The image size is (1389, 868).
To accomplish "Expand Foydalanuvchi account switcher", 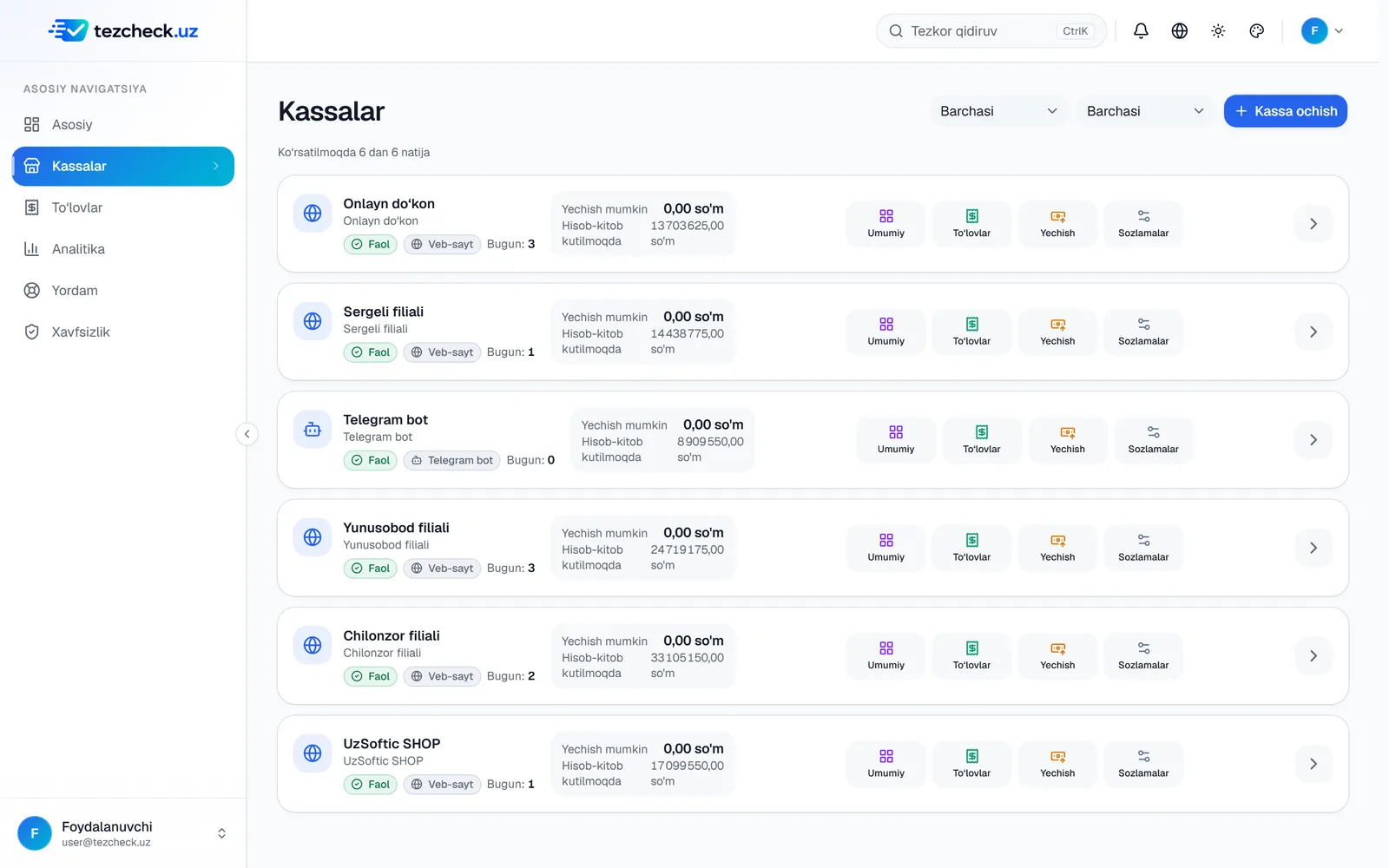I will pos(123,833).
